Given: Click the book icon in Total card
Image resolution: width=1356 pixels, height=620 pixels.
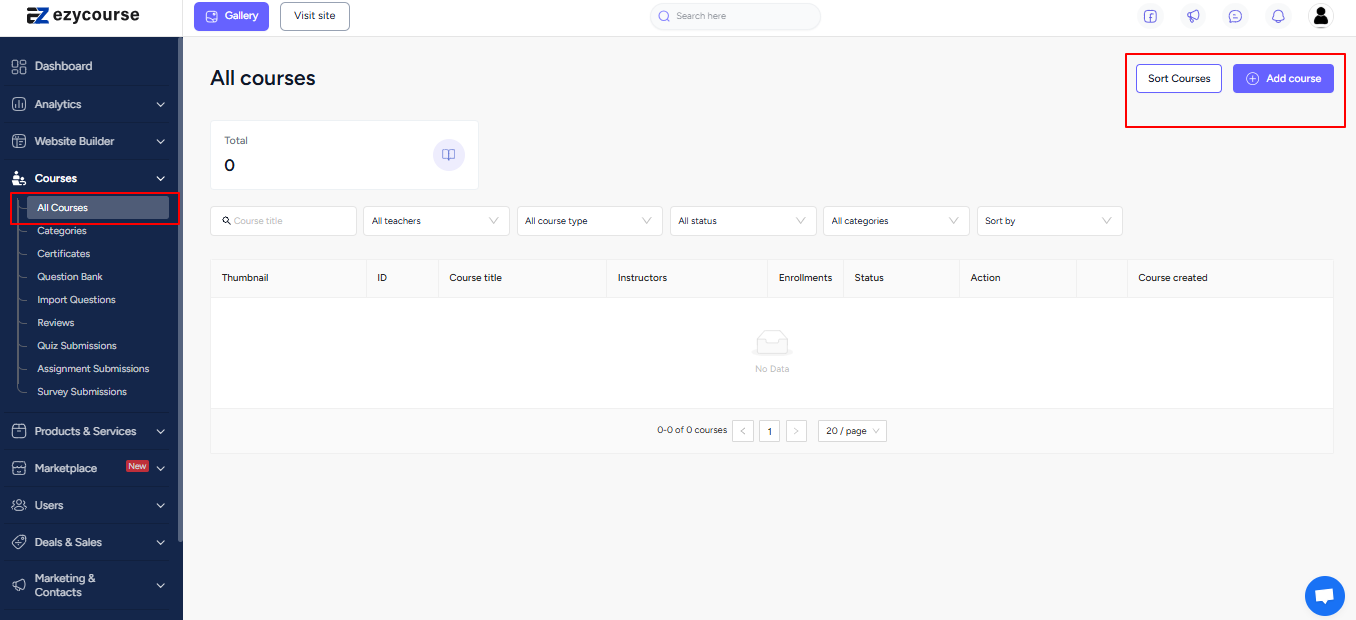Looking at the screenshot, I should (449, 155).
